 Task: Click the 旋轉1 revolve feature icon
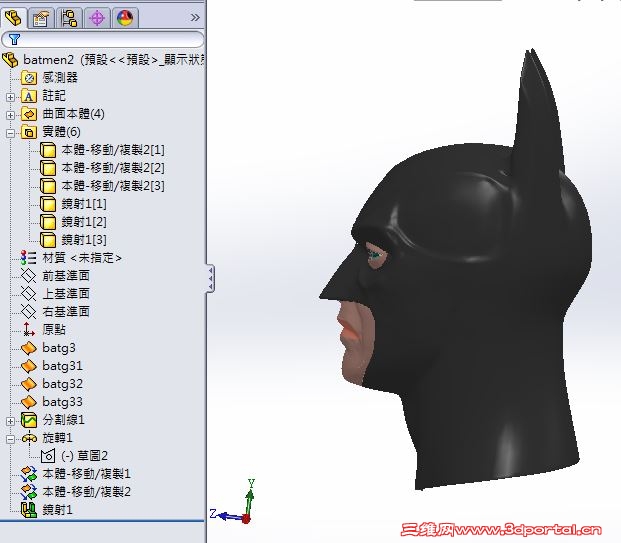[29, 438]
